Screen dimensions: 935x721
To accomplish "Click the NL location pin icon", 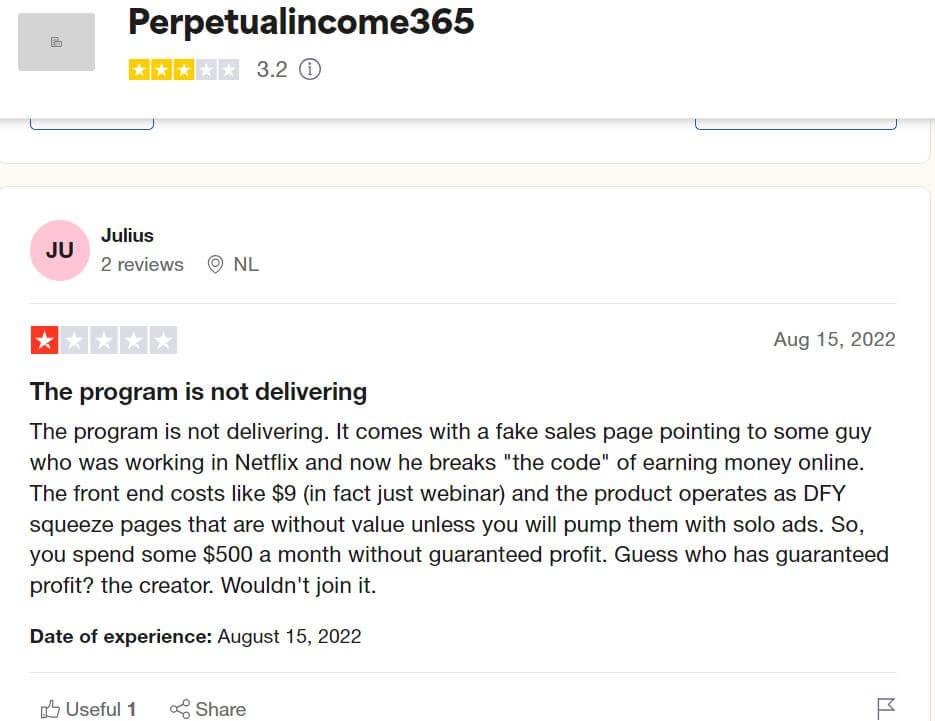I will point(215,264).
